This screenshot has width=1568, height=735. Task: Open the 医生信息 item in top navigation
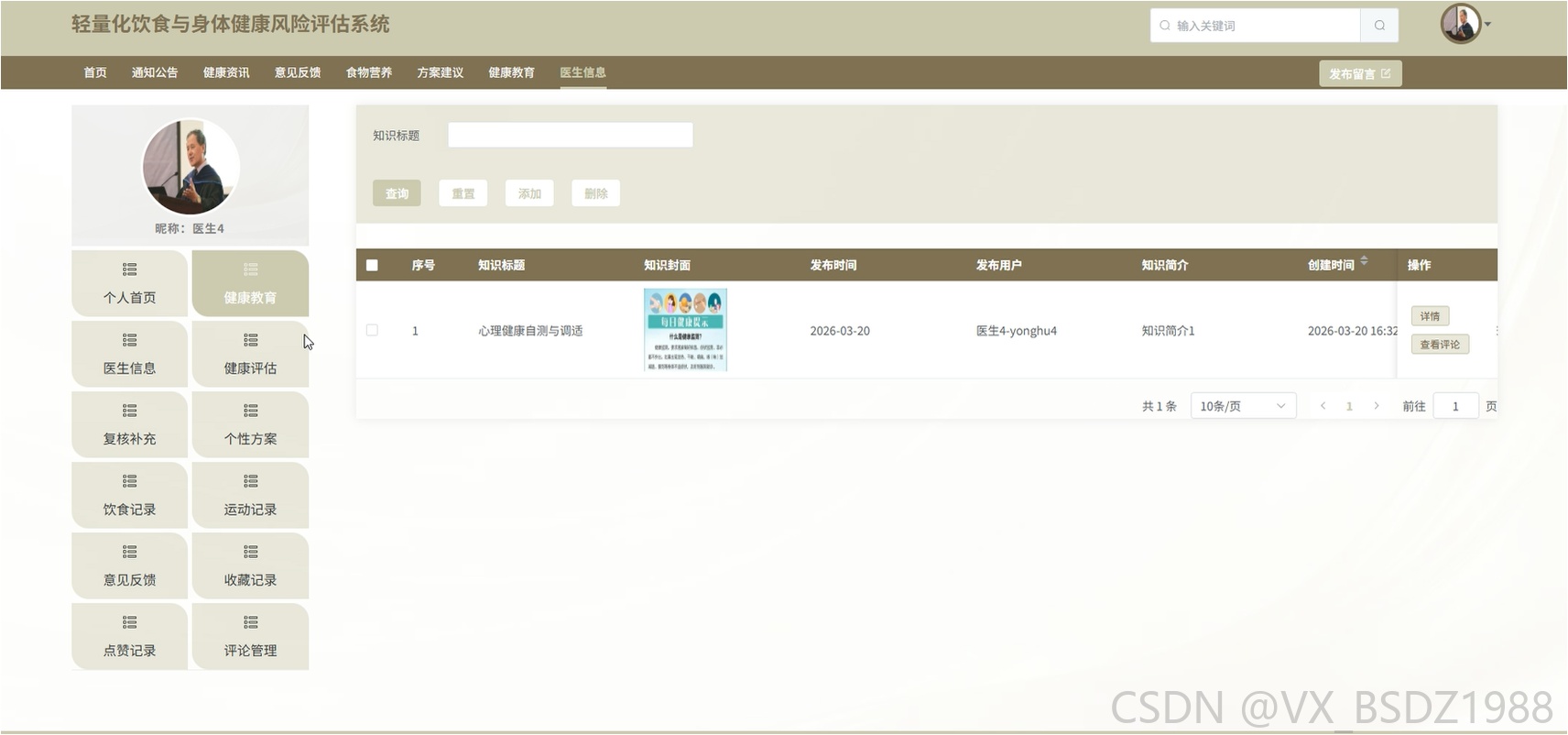pyautogui.click(x=583, y=72)
